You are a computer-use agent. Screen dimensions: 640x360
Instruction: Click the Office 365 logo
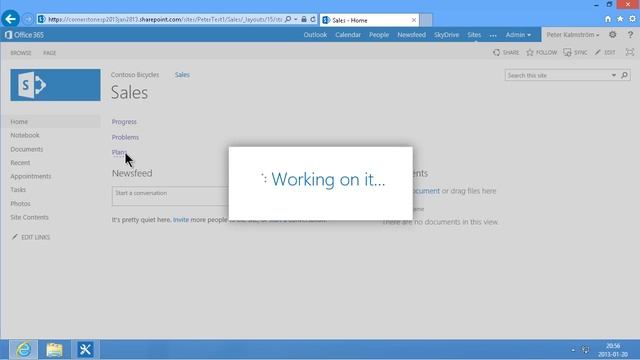click(24, 35)
